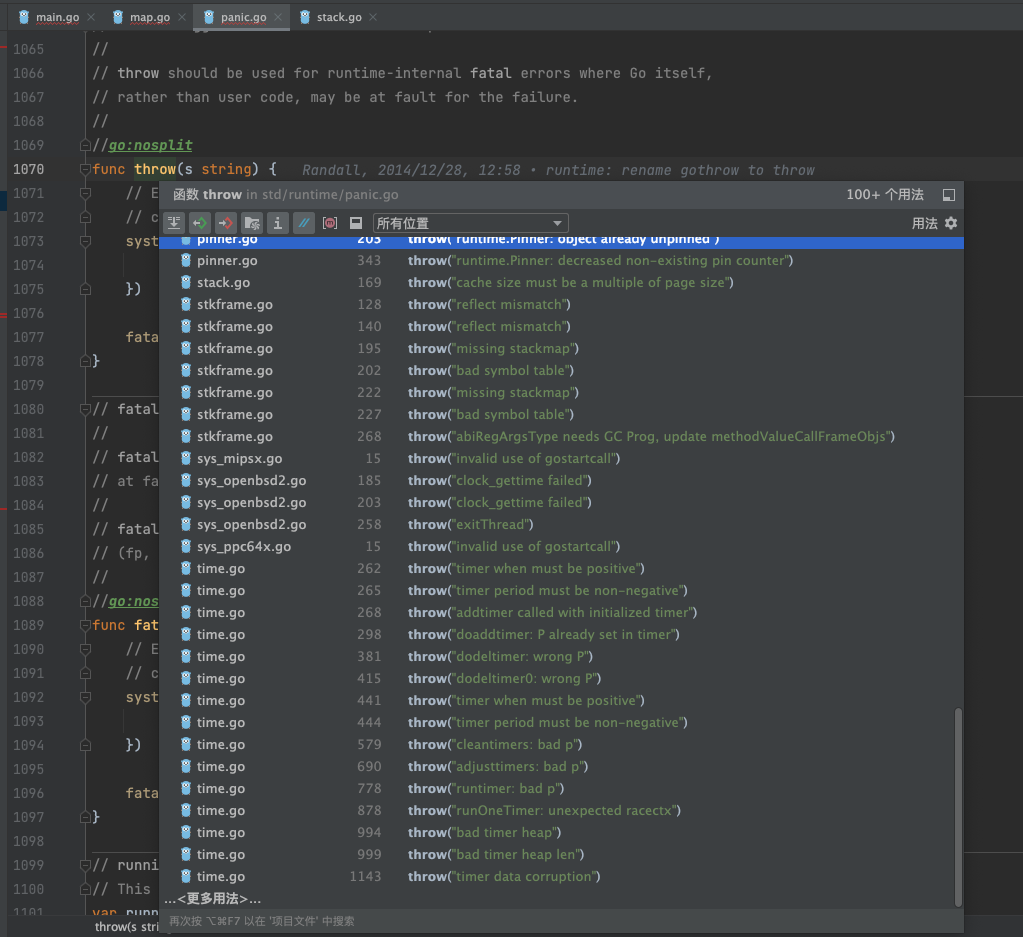
Task: Open the 所有位置 scope dropdown
Action: [470, 223]
